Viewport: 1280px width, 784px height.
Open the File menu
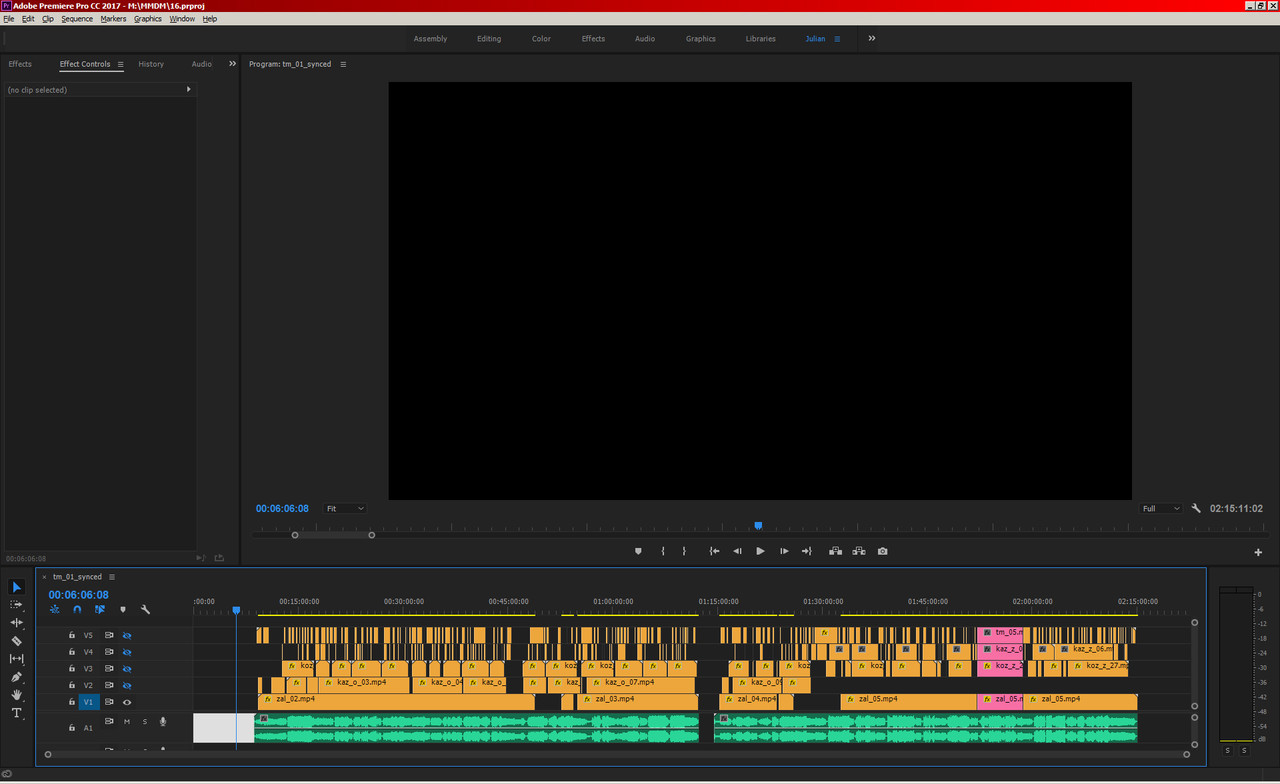[x=9, y=19]
